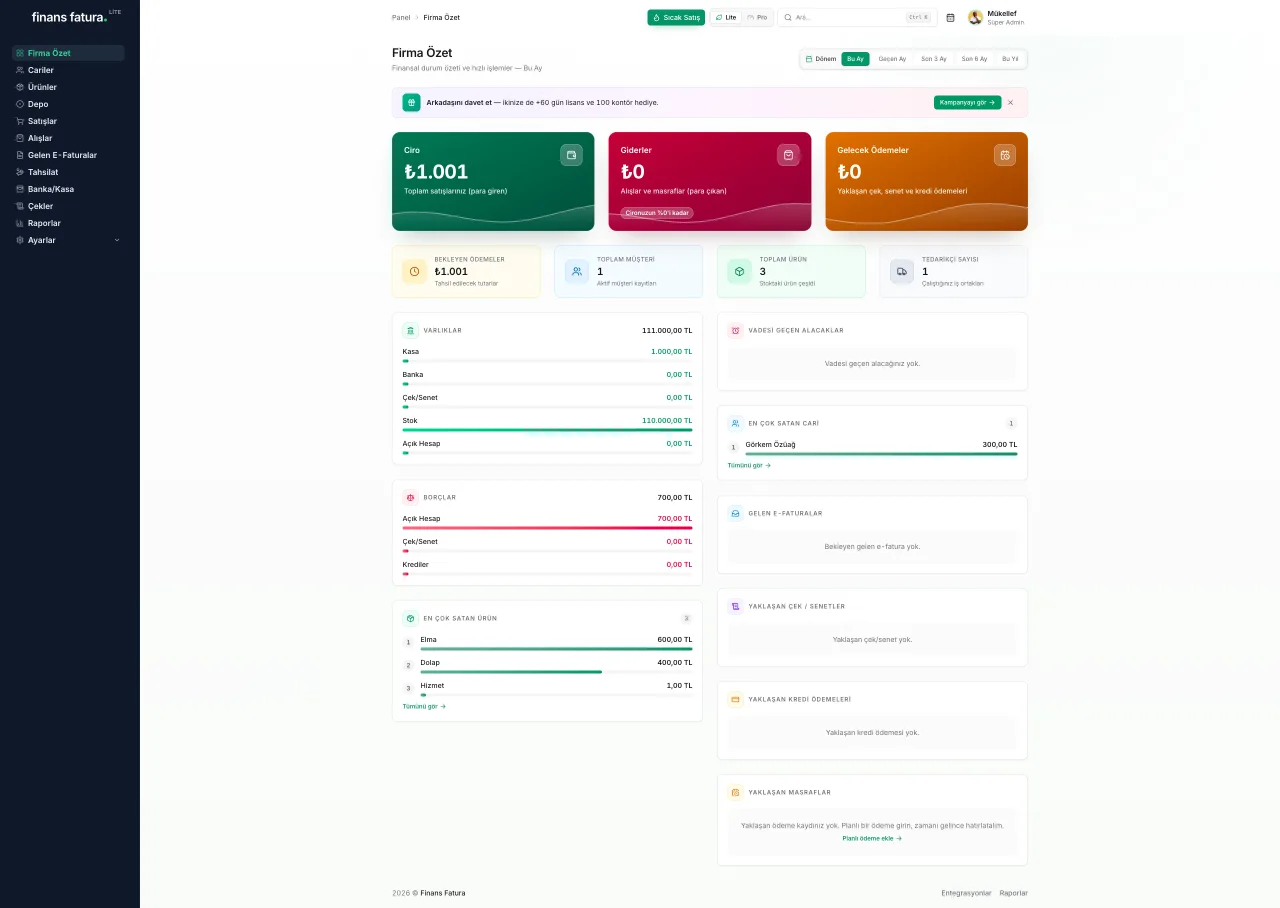Open Satışlar in the sidebar
Screen dimensions: 1280x908
point(68,121)
